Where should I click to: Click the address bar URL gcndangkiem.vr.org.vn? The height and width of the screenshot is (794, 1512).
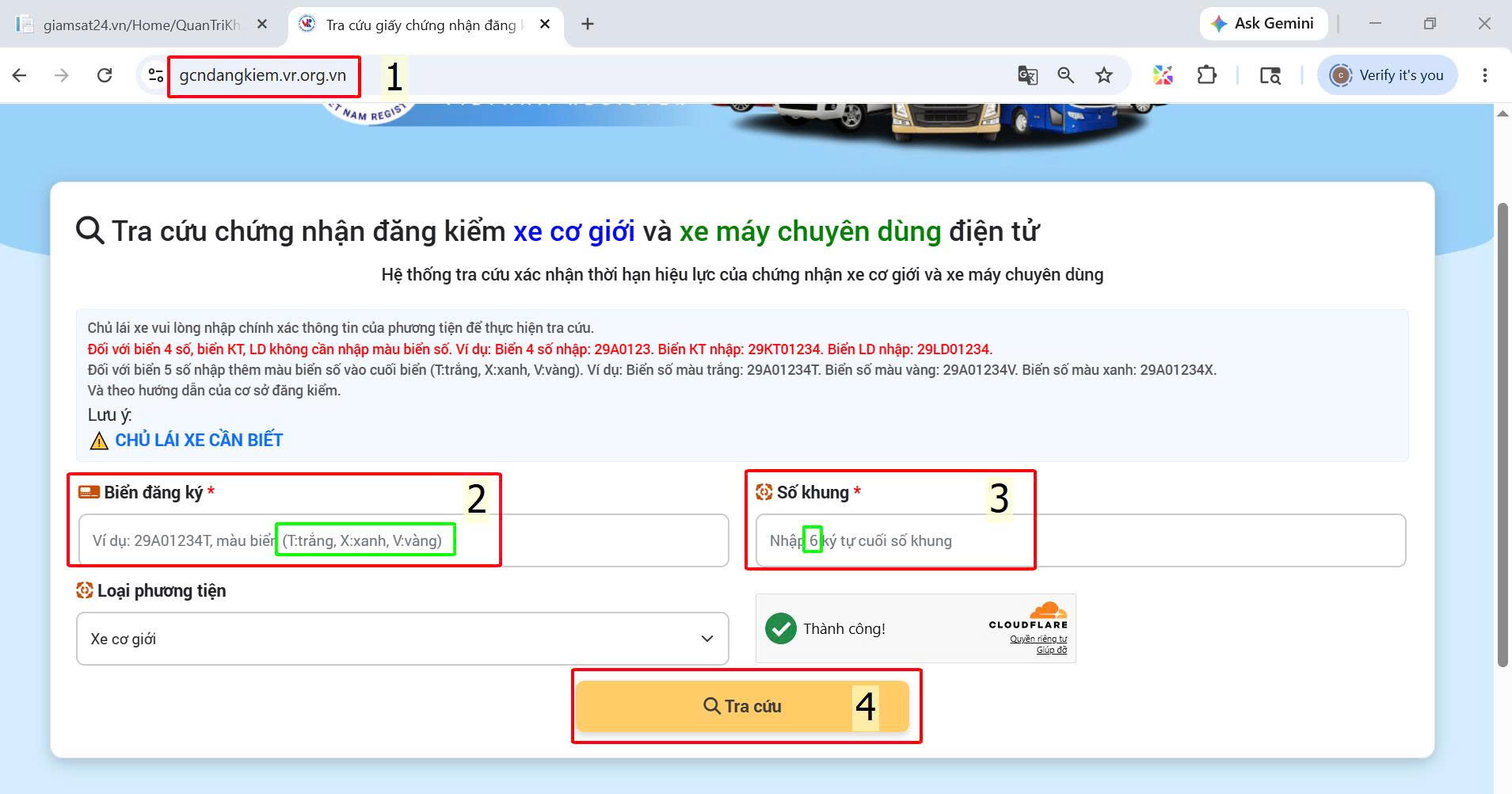pyautogui.click(x=263, y=75)
